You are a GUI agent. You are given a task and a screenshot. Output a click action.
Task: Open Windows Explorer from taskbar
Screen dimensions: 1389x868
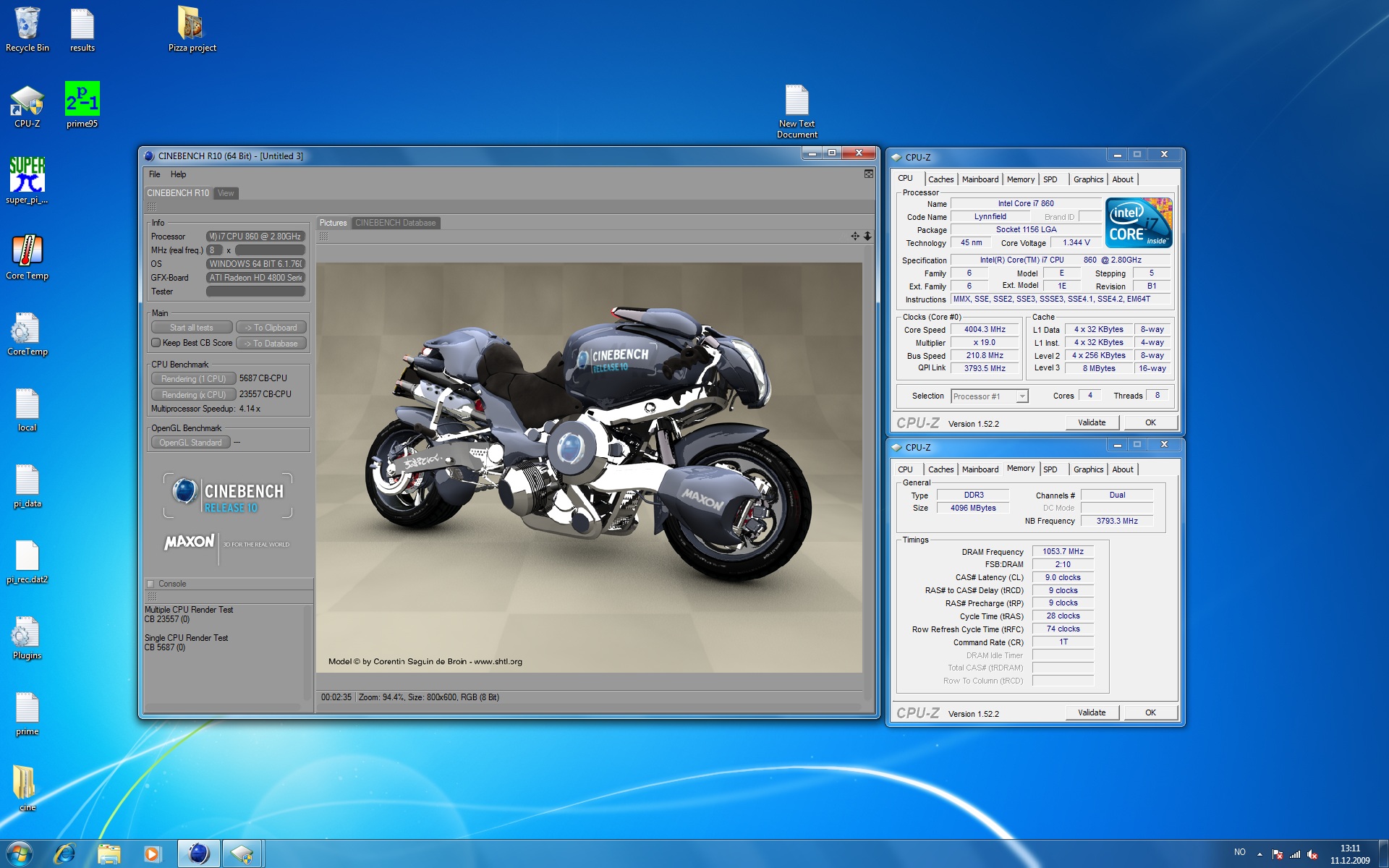click(109, 854)
